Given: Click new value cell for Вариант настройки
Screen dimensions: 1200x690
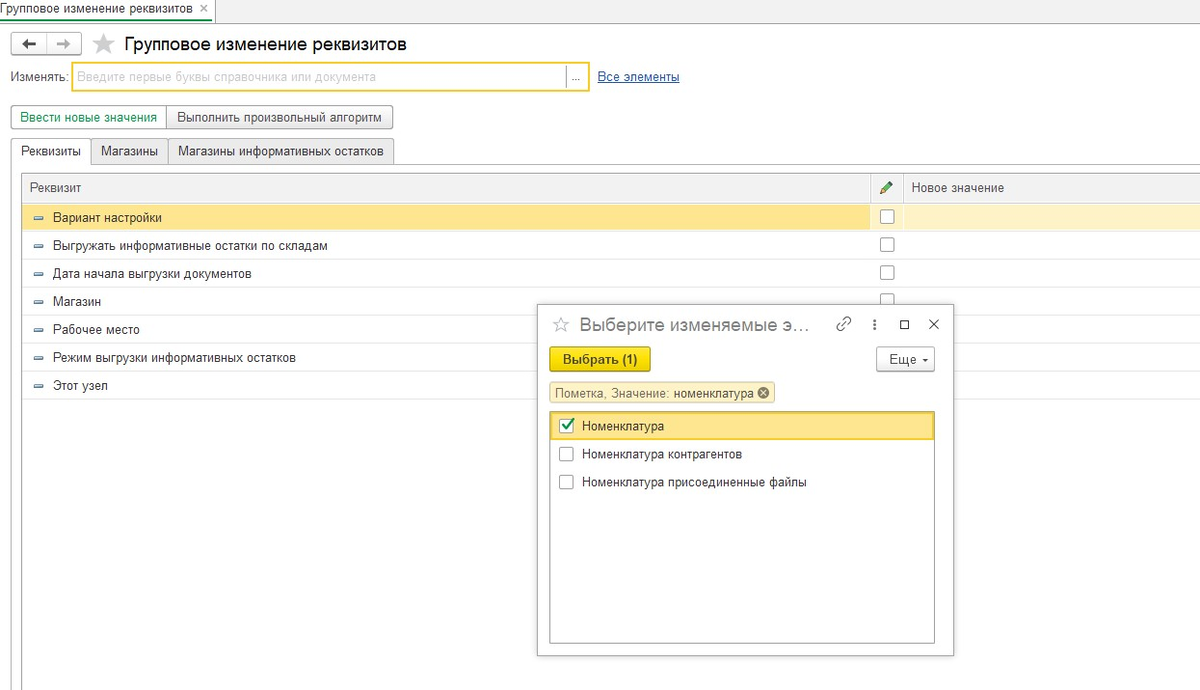Looking at the screenshot, I should [1051, 217].
